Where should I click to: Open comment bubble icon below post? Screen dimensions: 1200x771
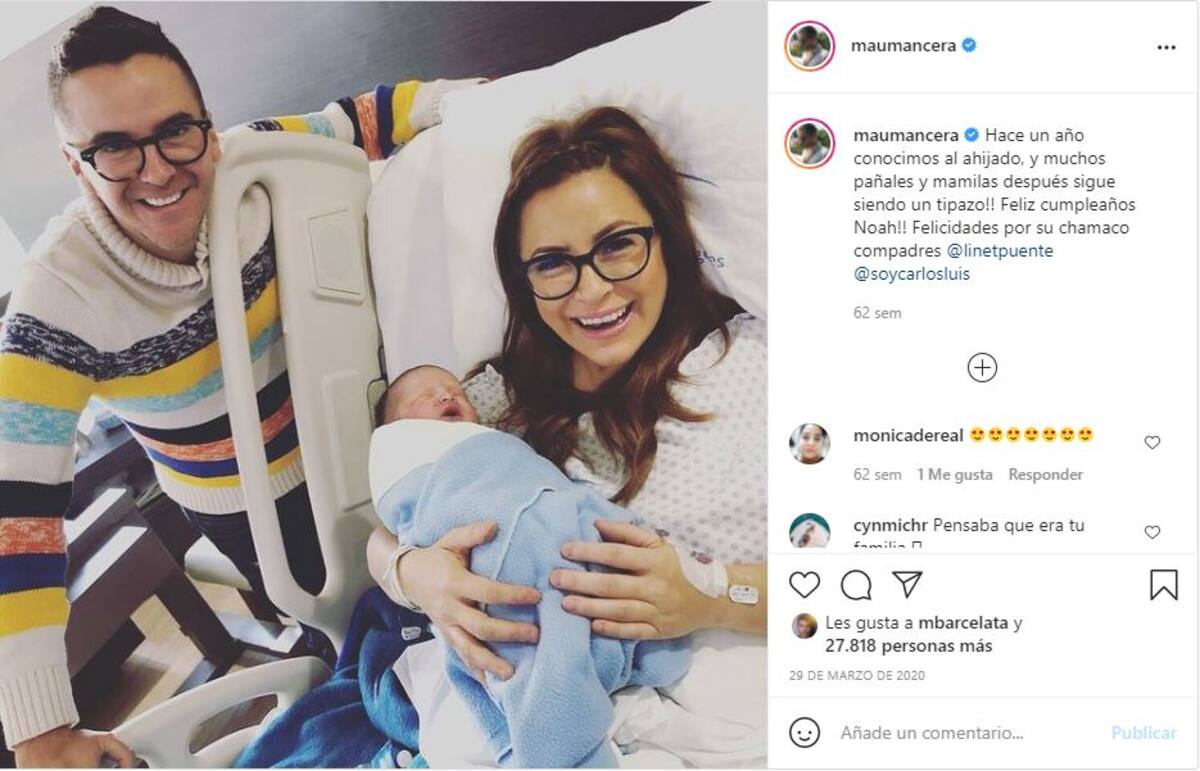[x=856, y=585]
